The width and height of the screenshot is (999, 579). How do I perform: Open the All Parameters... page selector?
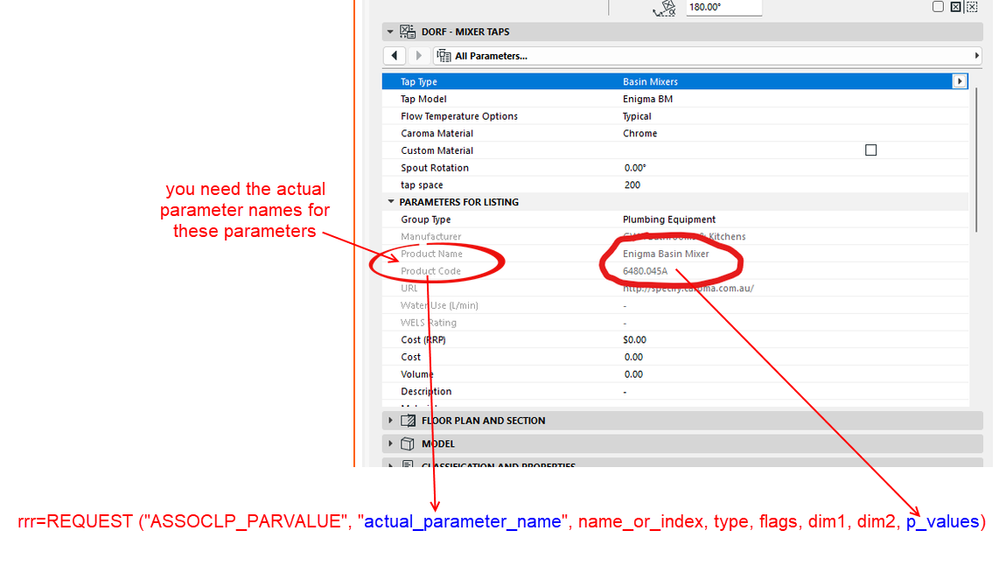[x=707, y=56]
